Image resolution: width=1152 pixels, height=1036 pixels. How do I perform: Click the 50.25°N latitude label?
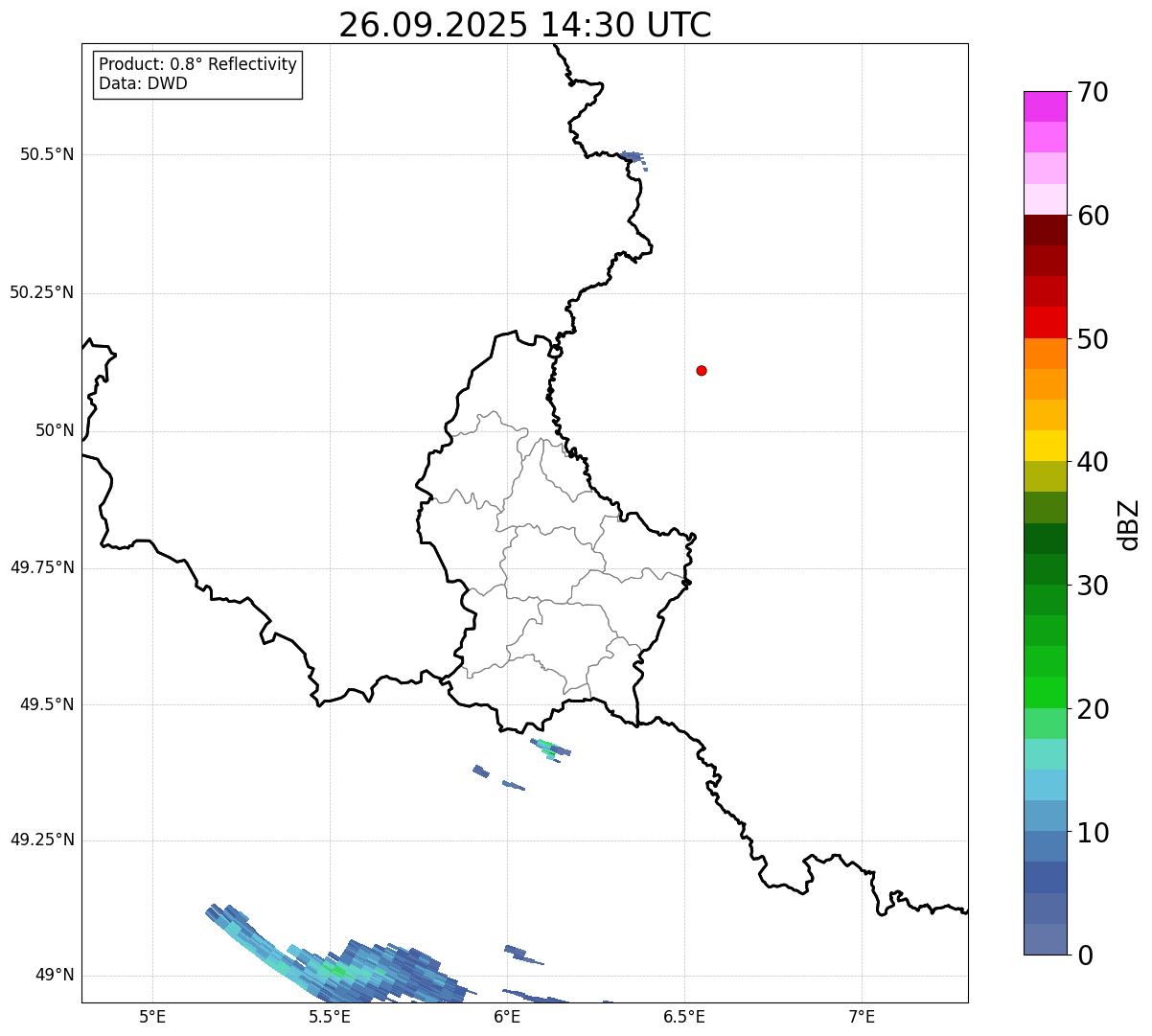pos(42,292)
